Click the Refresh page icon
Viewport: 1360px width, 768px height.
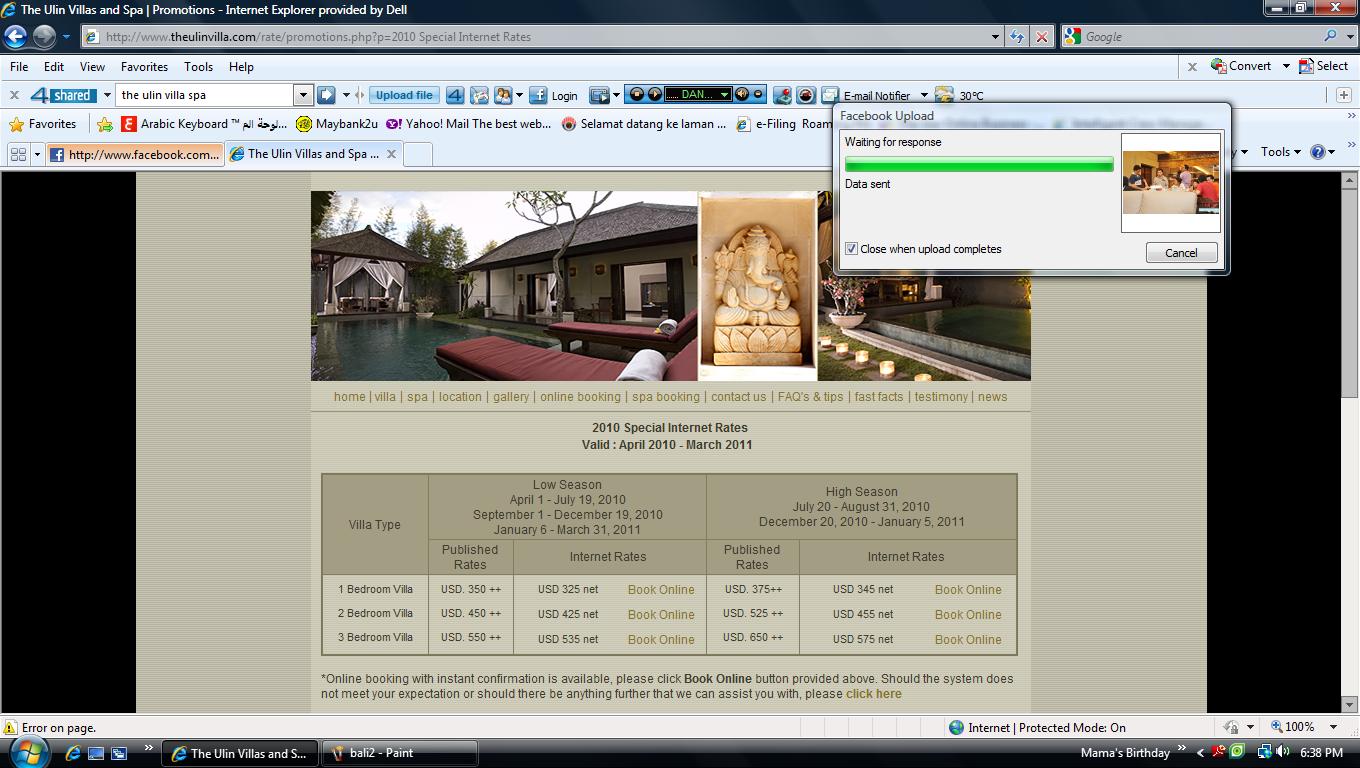point(1017,37)
